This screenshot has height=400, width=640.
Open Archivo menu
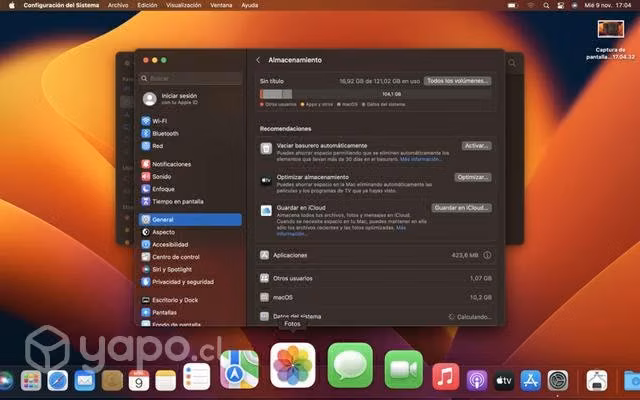(x=118, y=5)
